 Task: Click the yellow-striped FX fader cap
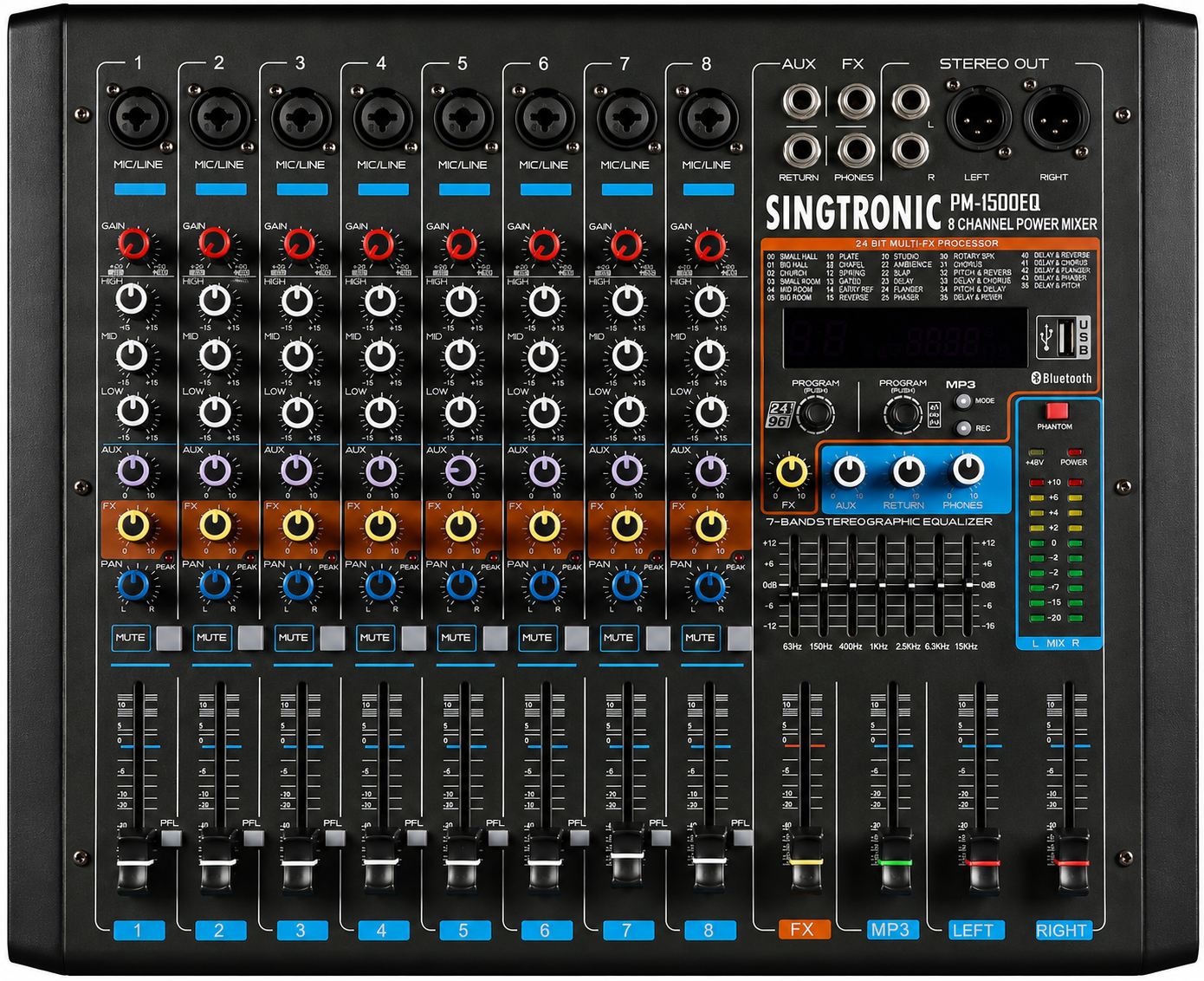[806, 861]
